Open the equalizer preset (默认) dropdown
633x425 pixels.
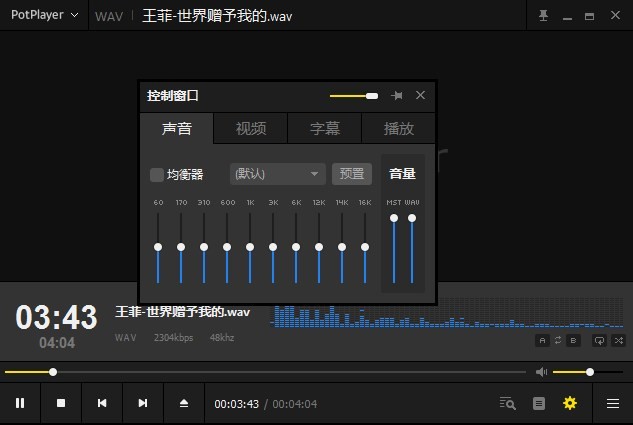point(278,174)
